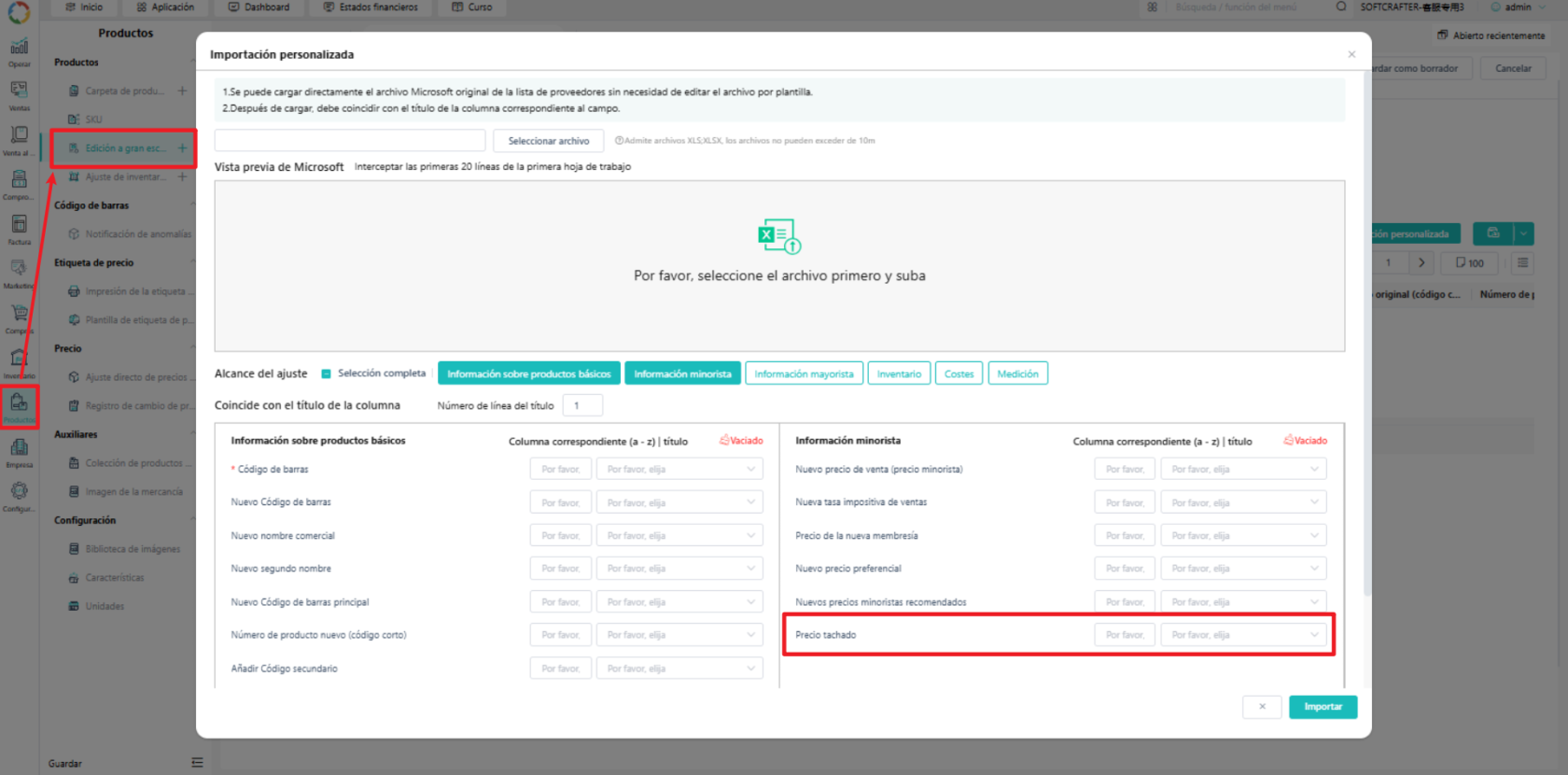1568x775 pixels.
Task: Click the Excel upload icon in preview area
Action: click(779, 236)
